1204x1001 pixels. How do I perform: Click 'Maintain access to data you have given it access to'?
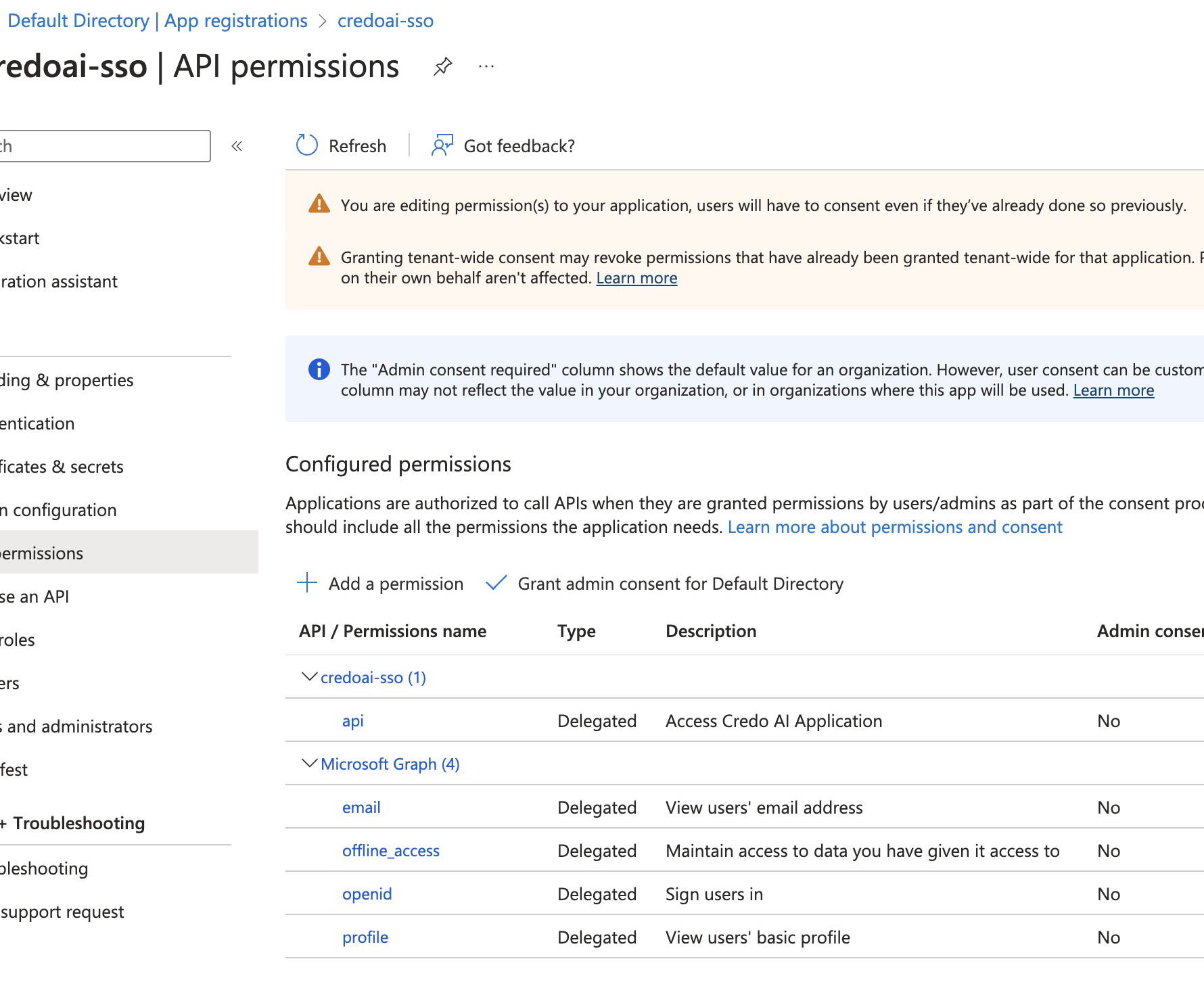[862, 851]
